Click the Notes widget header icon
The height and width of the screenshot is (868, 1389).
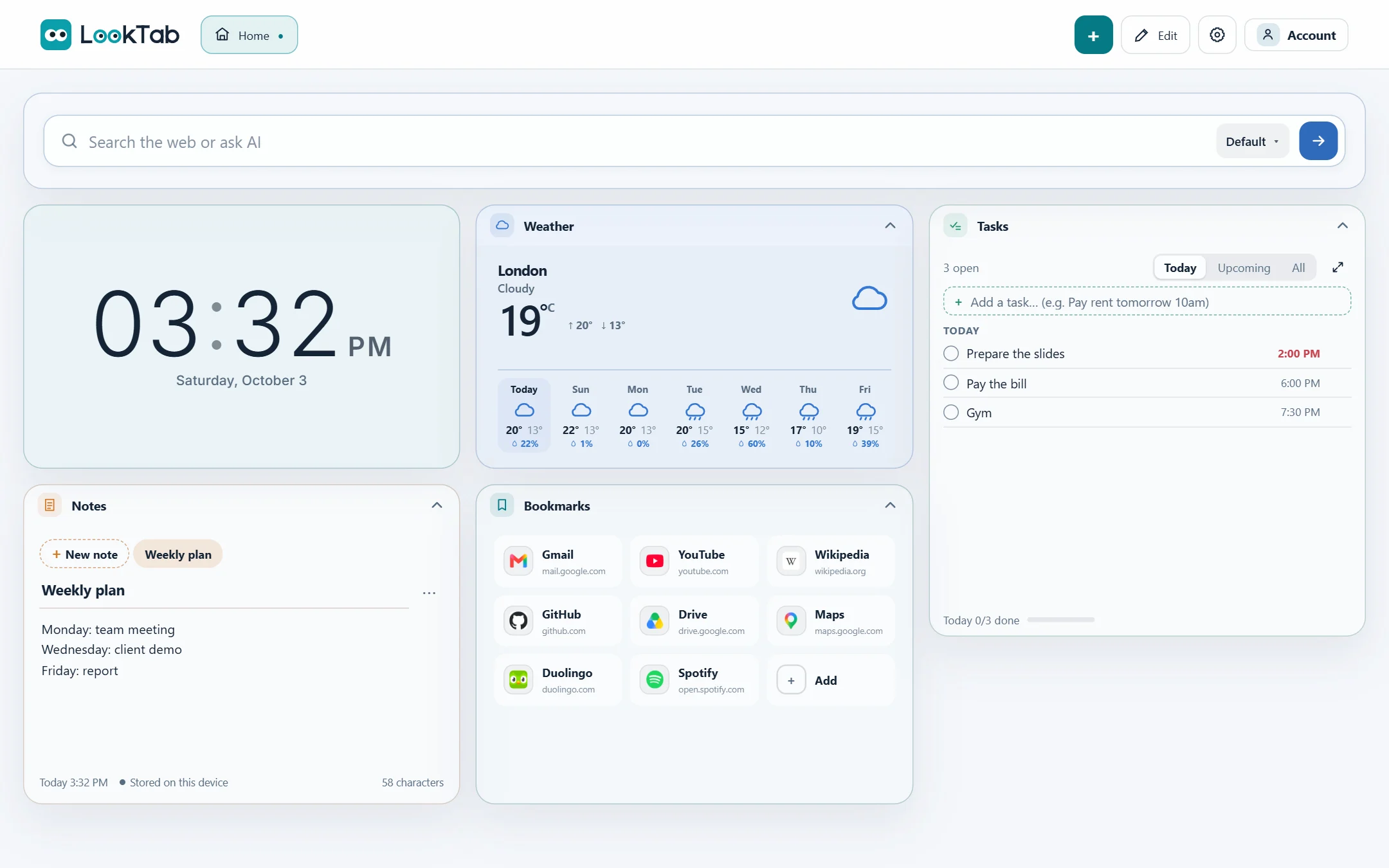[50, 505]
